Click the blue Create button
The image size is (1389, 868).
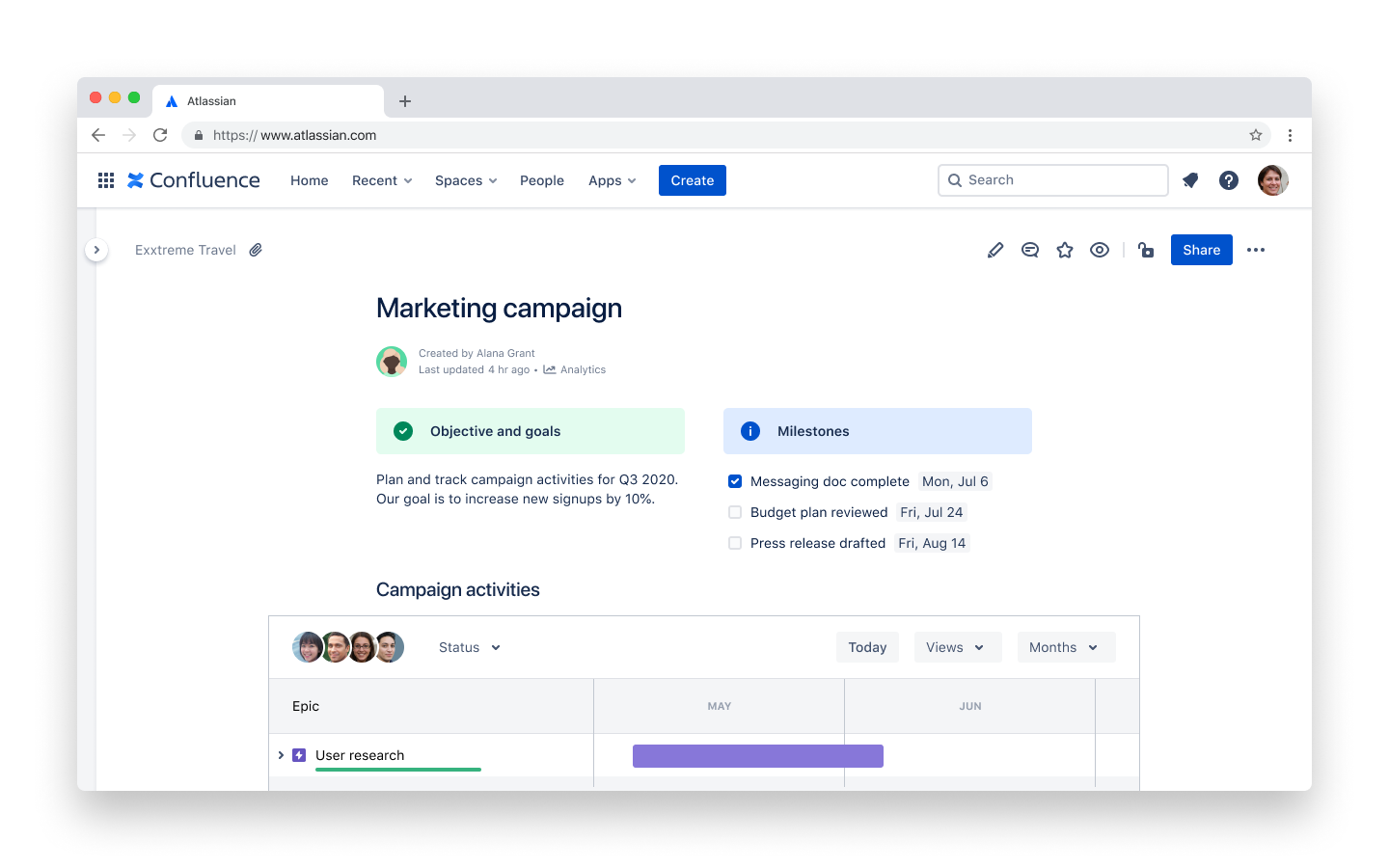[x=692, y=179]
